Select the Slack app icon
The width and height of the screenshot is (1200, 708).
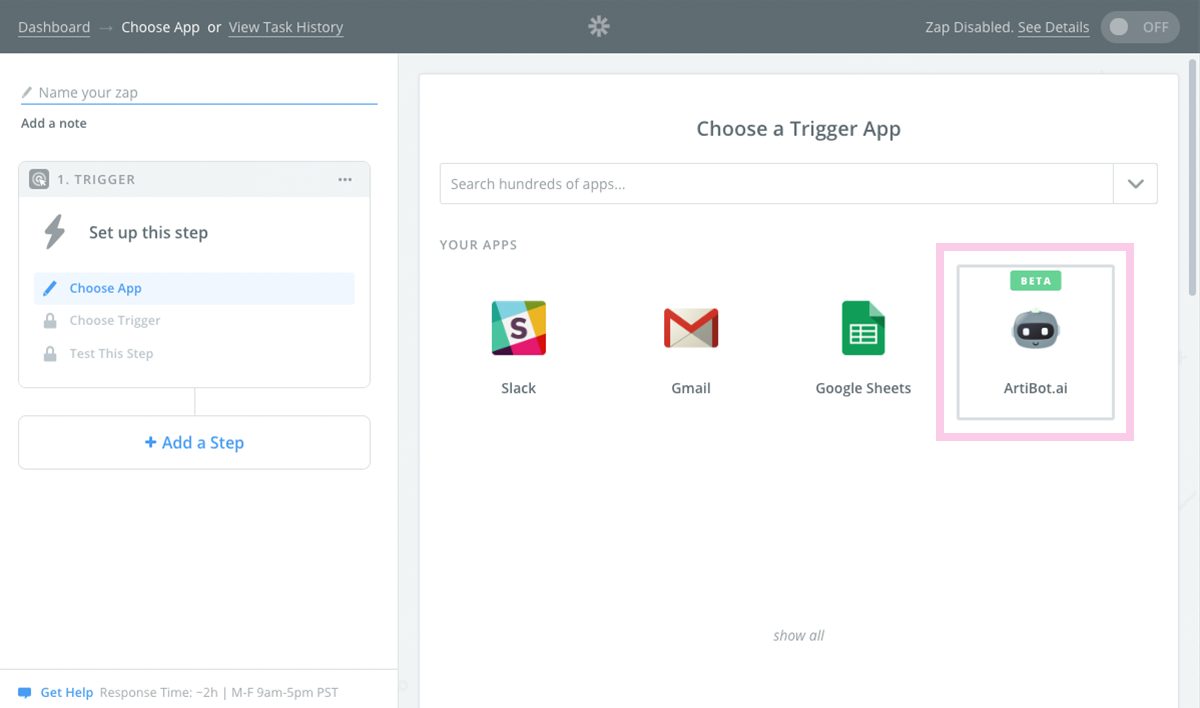(x=518, y=328)
